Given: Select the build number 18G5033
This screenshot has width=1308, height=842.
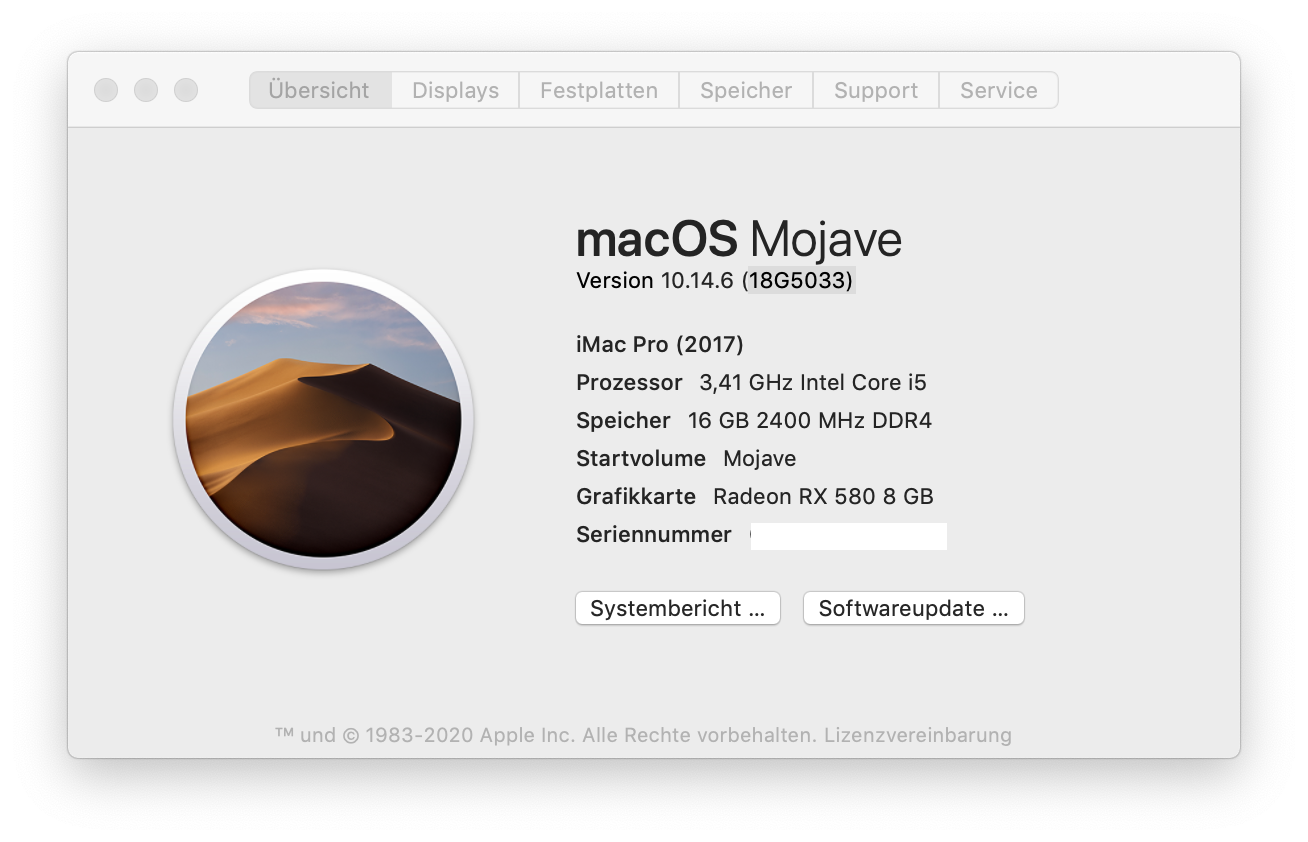Looking at the screenshot, I should pos(798,281).
